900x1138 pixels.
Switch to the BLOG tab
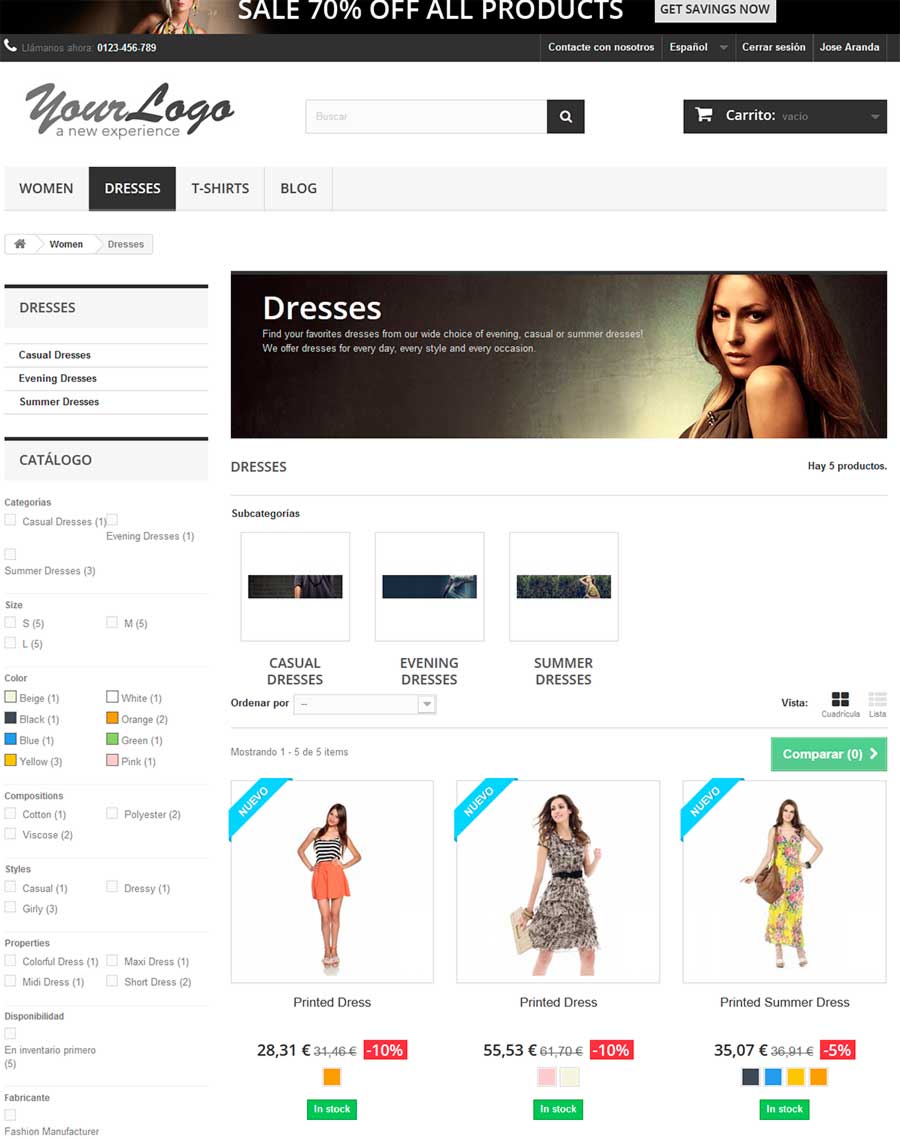[297, 188]
